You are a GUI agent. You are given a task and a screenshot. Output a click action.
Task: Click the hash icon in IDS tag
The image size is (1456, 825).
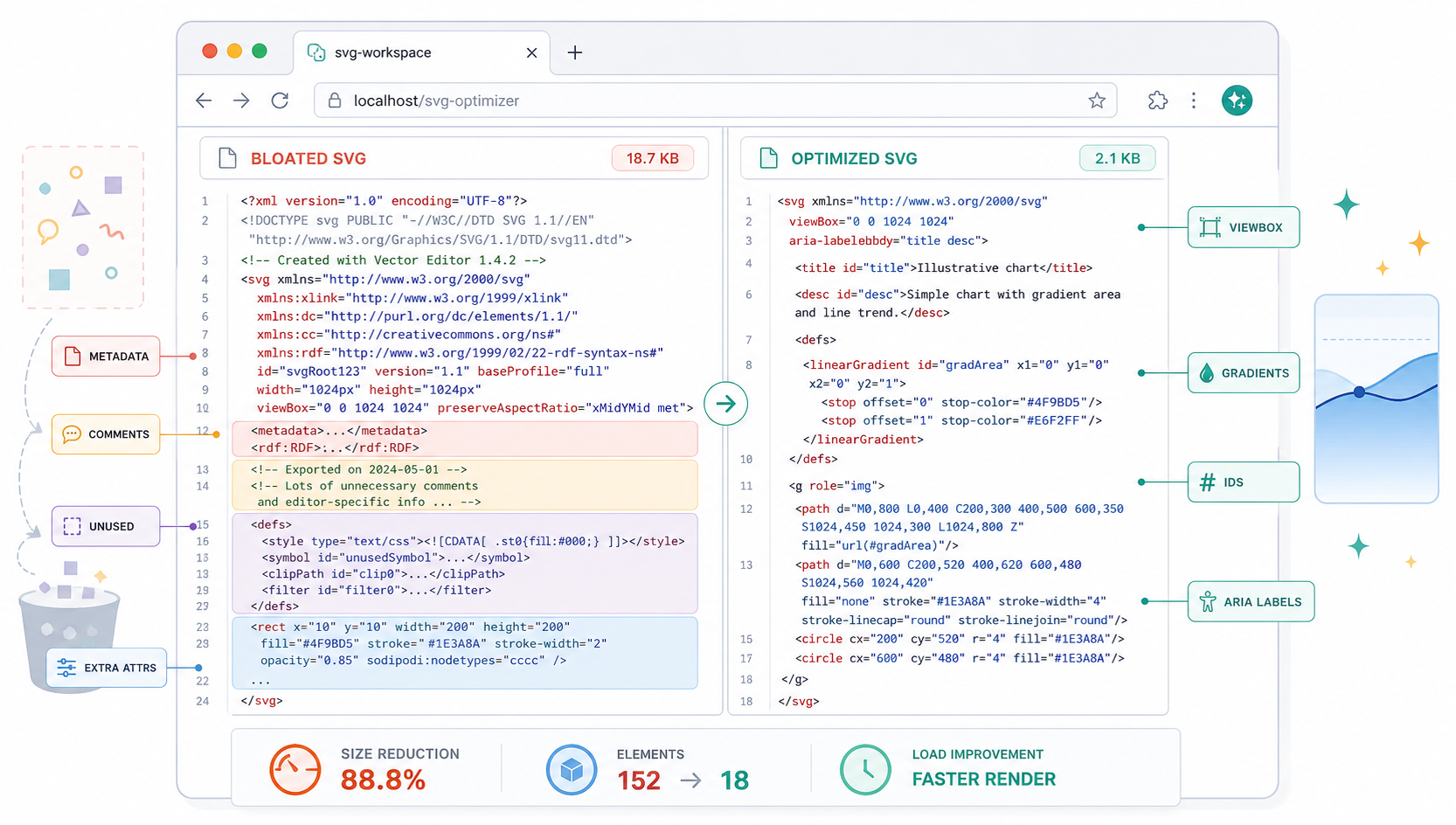1208,482
